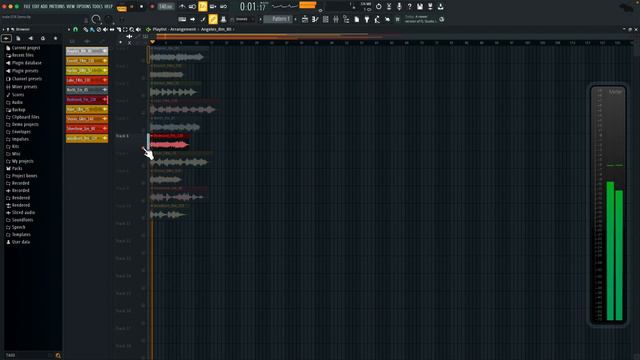Toggle the metronome icon
The height and width of the screenshot is (360, 640).
pyautogui.click(x=182, y=7)
